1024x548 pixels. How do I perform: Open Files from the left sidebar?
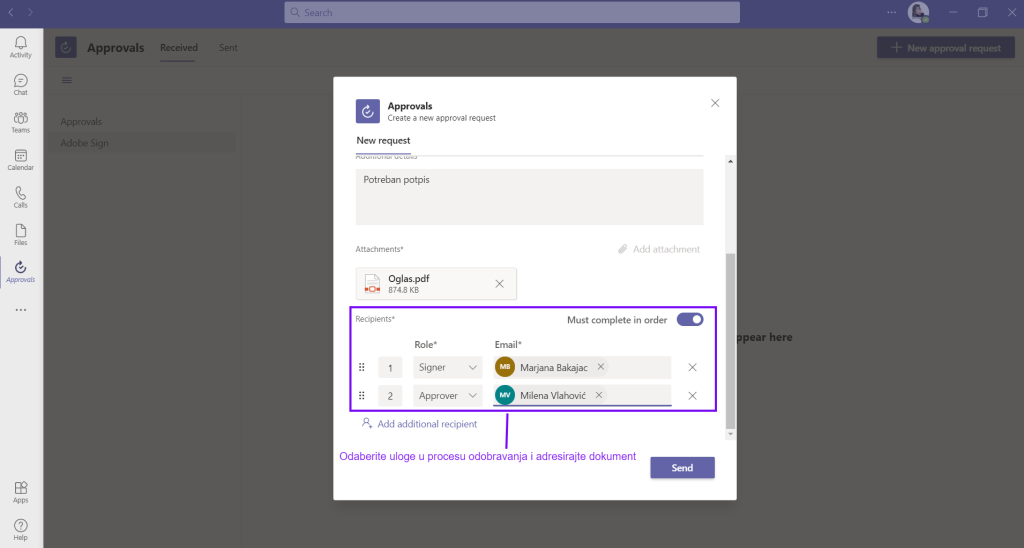[x=21, y=235]
